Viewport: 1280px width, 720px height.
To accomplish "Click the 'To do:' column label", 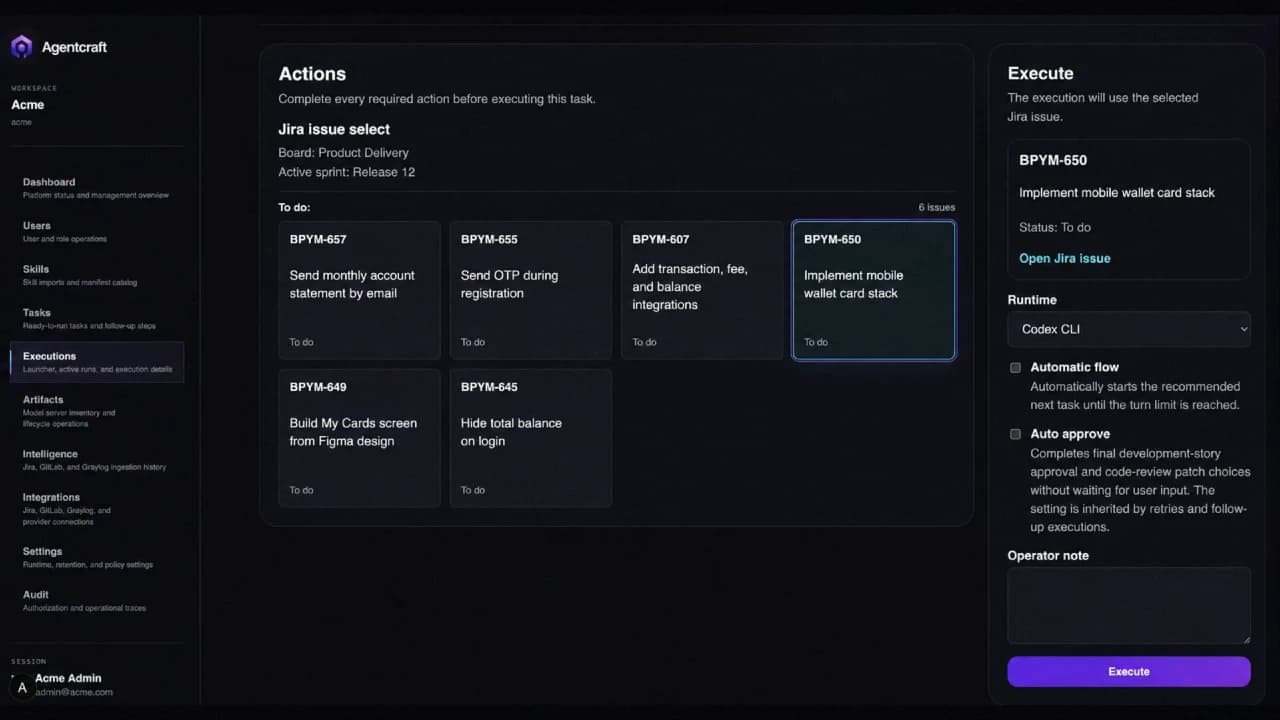I will pyautogui.click(x=294, y=207).
